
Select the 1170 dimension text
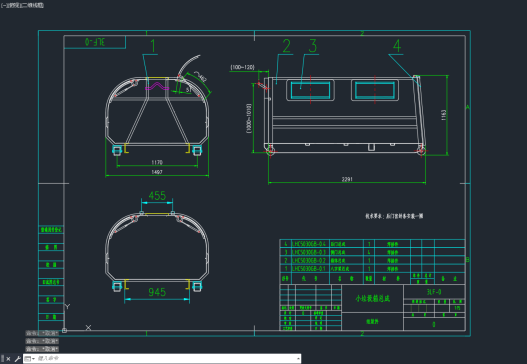157,162
